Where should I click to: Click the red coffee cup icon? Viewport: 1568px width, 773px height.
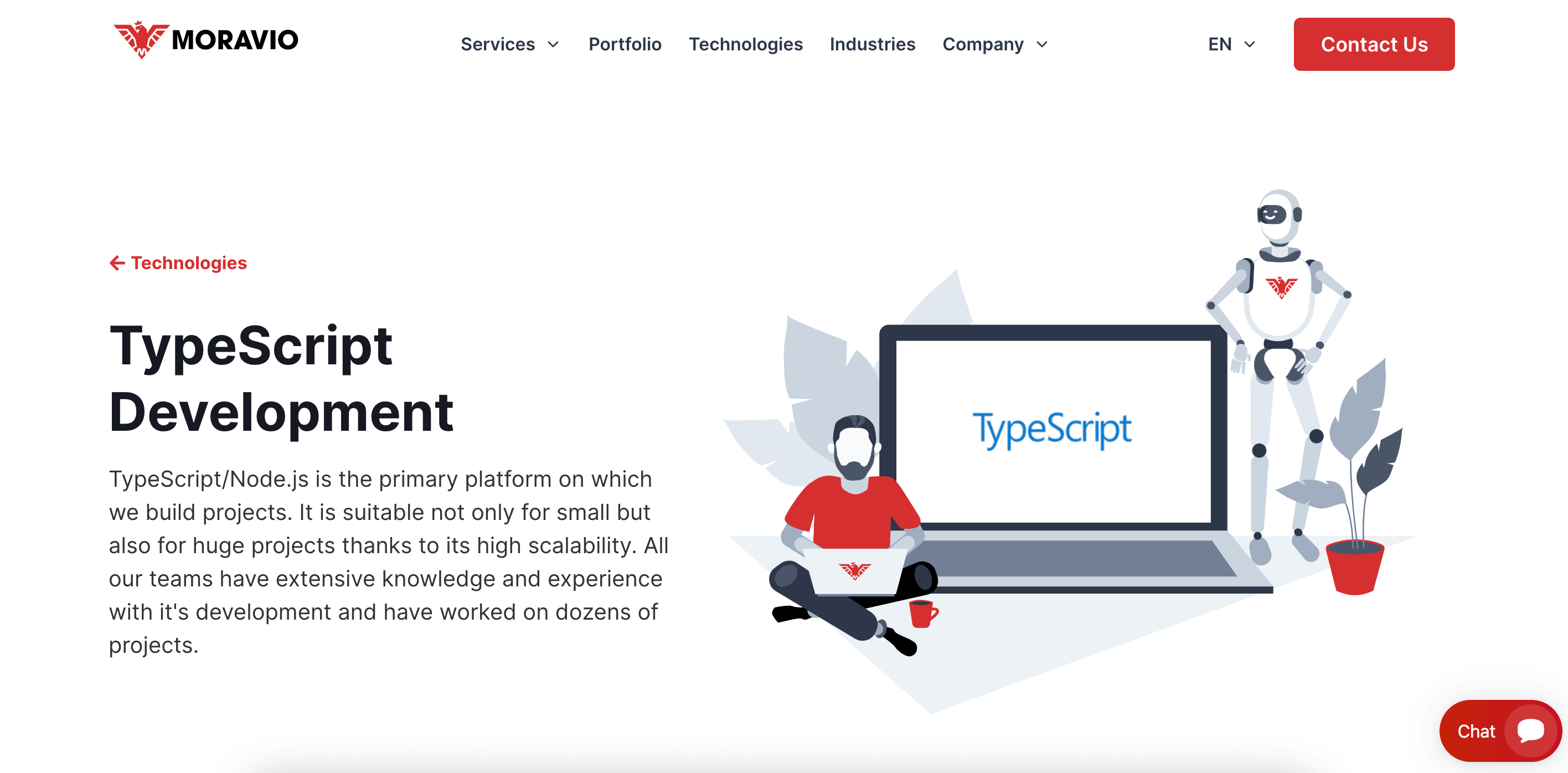point(922,613)
